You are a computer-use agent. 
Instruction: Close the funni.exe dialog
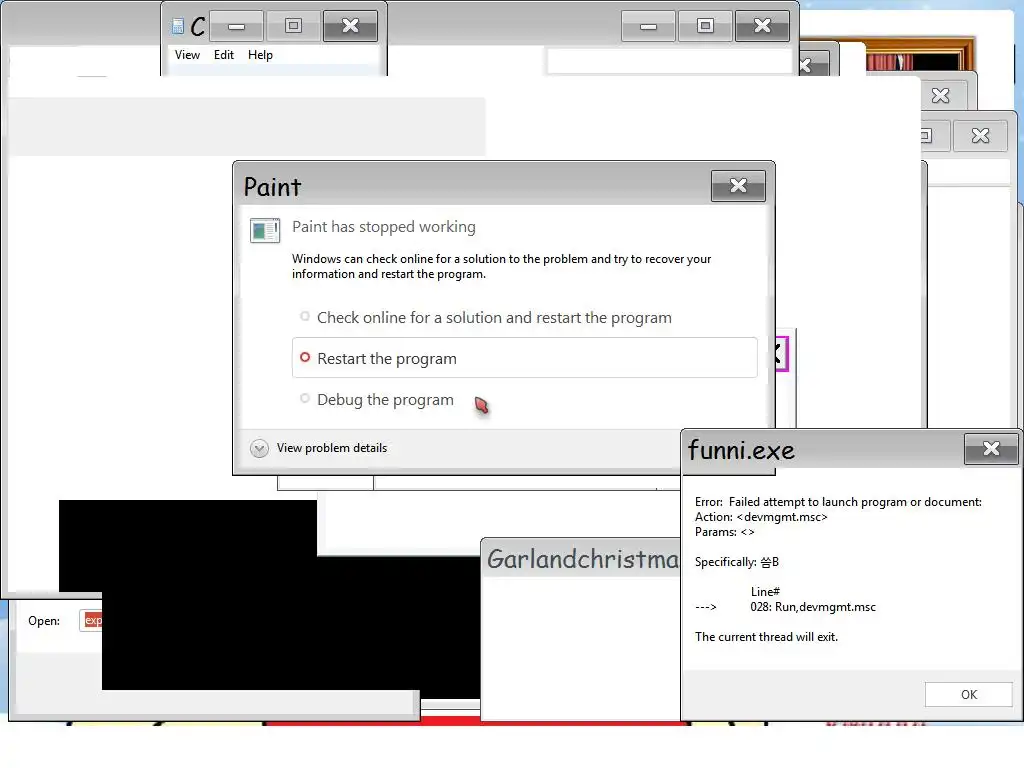click(x=991, y=449)
